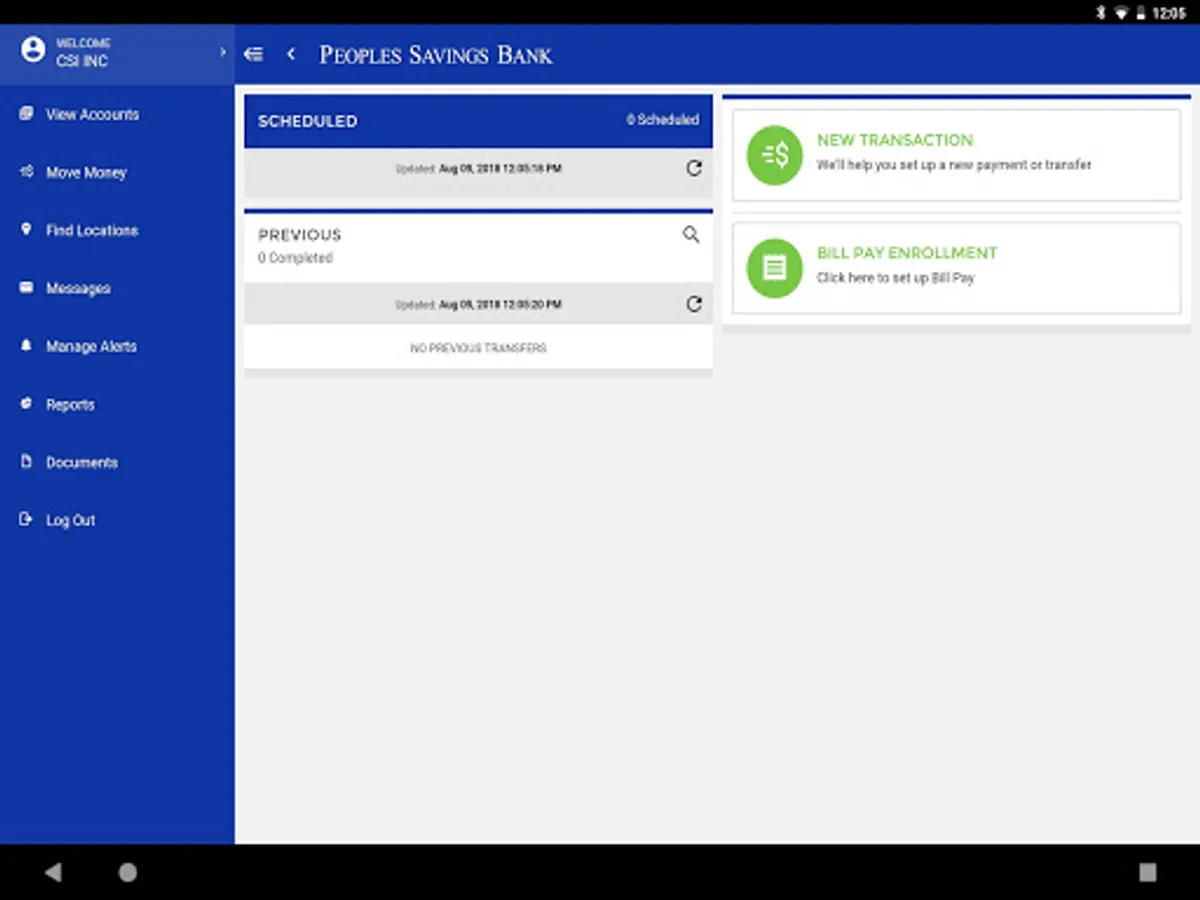Click the green Bill Pay Enrollment icon
Viewport: 1200px width, 900px height.
775,268
